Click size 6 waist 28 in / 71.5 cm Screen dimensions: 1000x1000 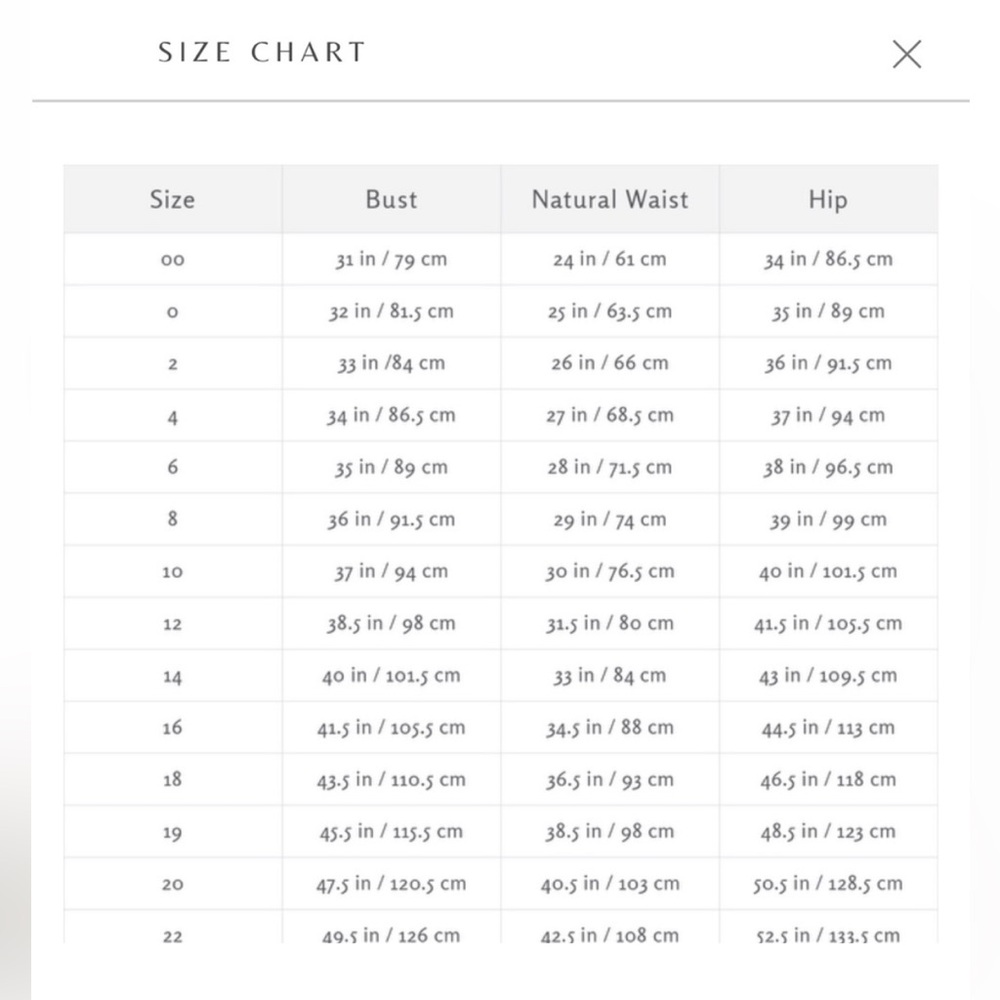610,467
